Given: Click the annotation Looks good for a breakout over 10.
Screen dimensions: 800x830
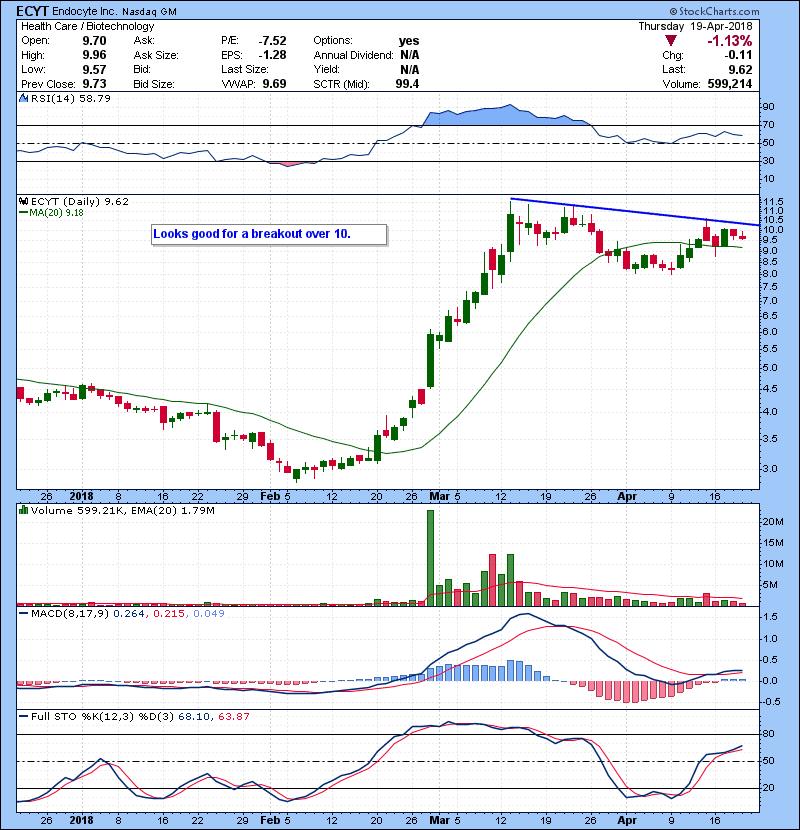Looking at the screenshot, I should (x=252, y=234).
